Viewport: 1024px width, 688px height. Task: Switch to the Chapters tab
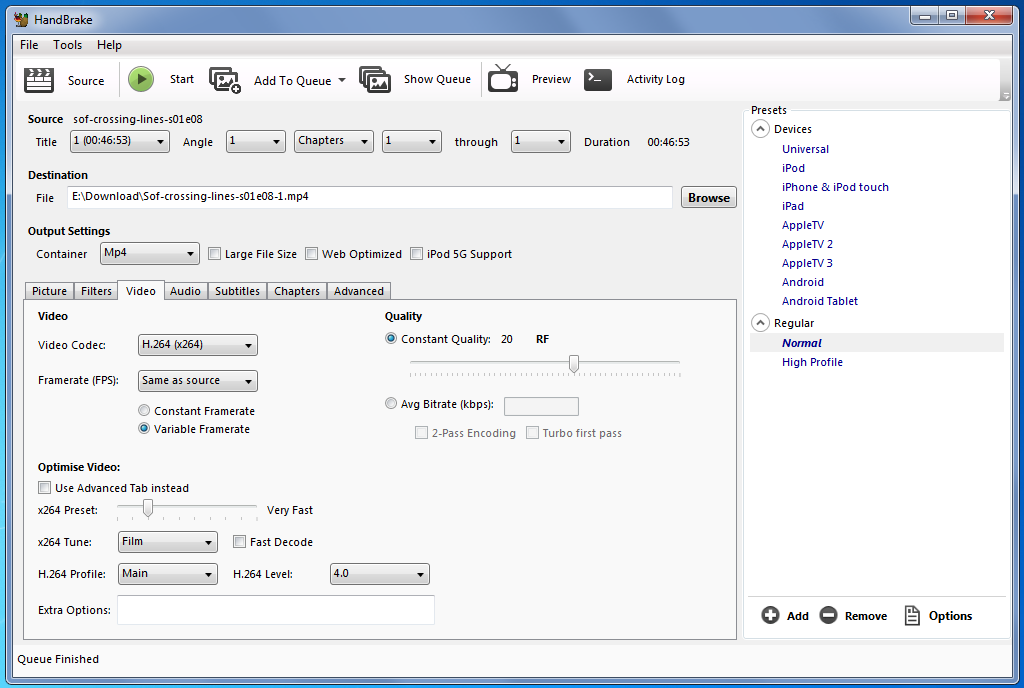tap(296, 291)
